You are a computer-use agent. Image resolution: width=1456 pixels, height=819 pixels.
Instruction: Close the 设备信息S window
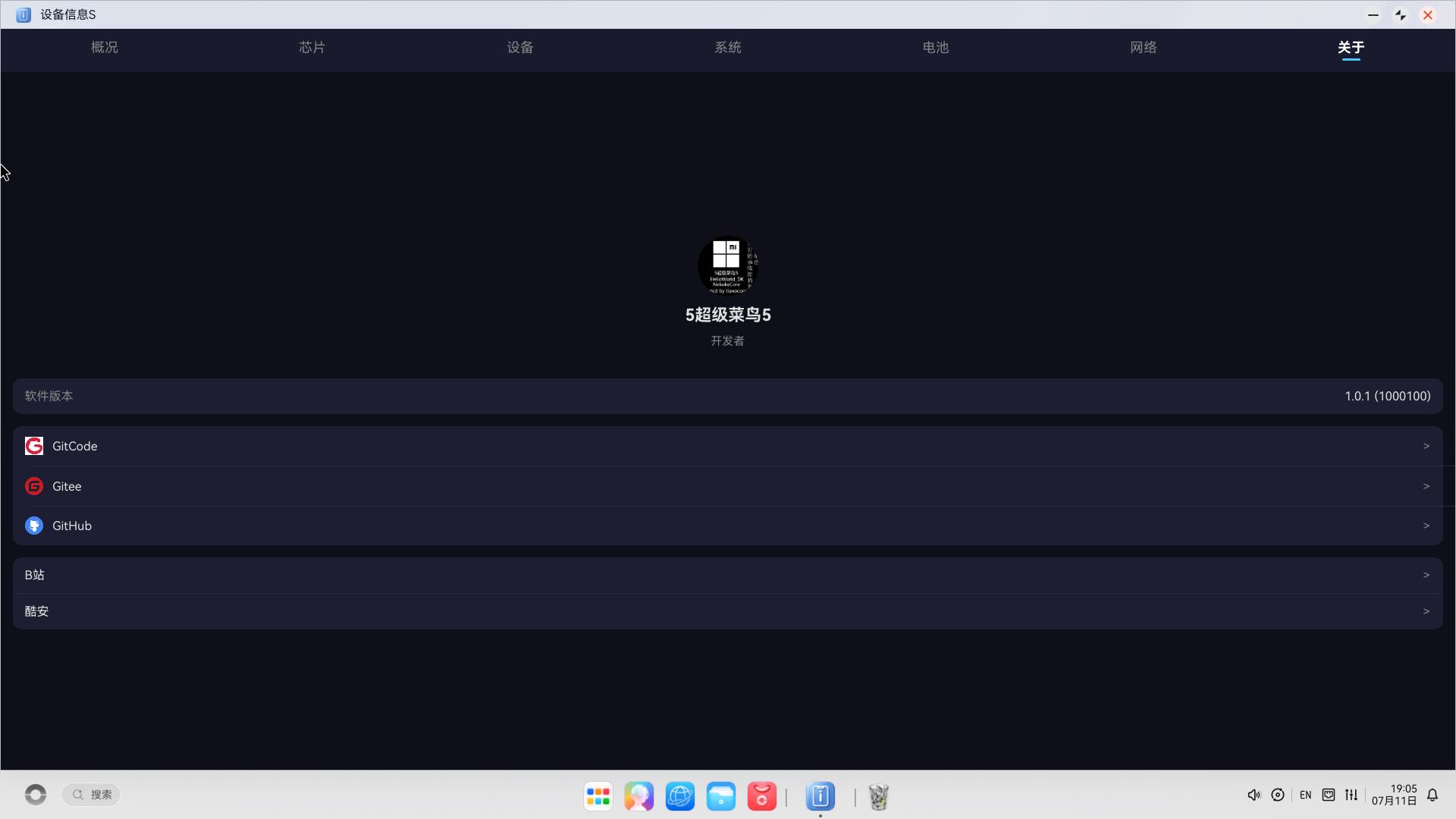pyautogui.click(x=1428, y=15)
